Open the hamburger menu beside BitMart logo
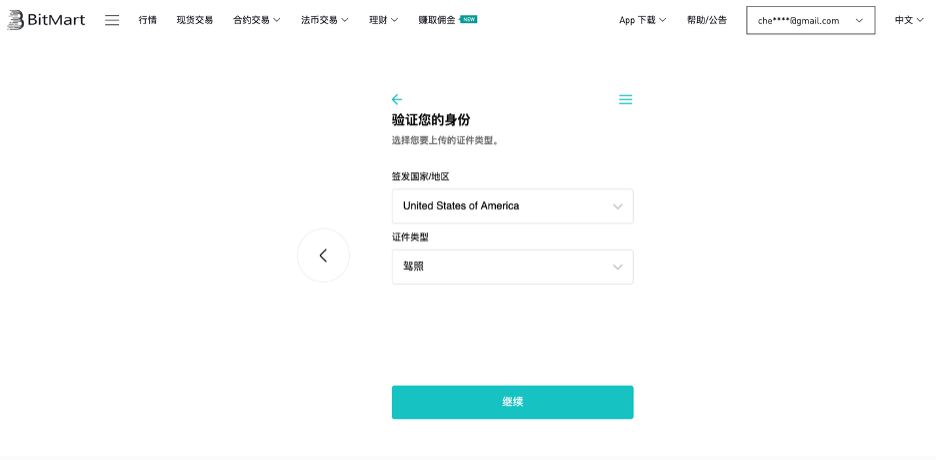Viewport: 936px width, 460px height. coord(112,20)
